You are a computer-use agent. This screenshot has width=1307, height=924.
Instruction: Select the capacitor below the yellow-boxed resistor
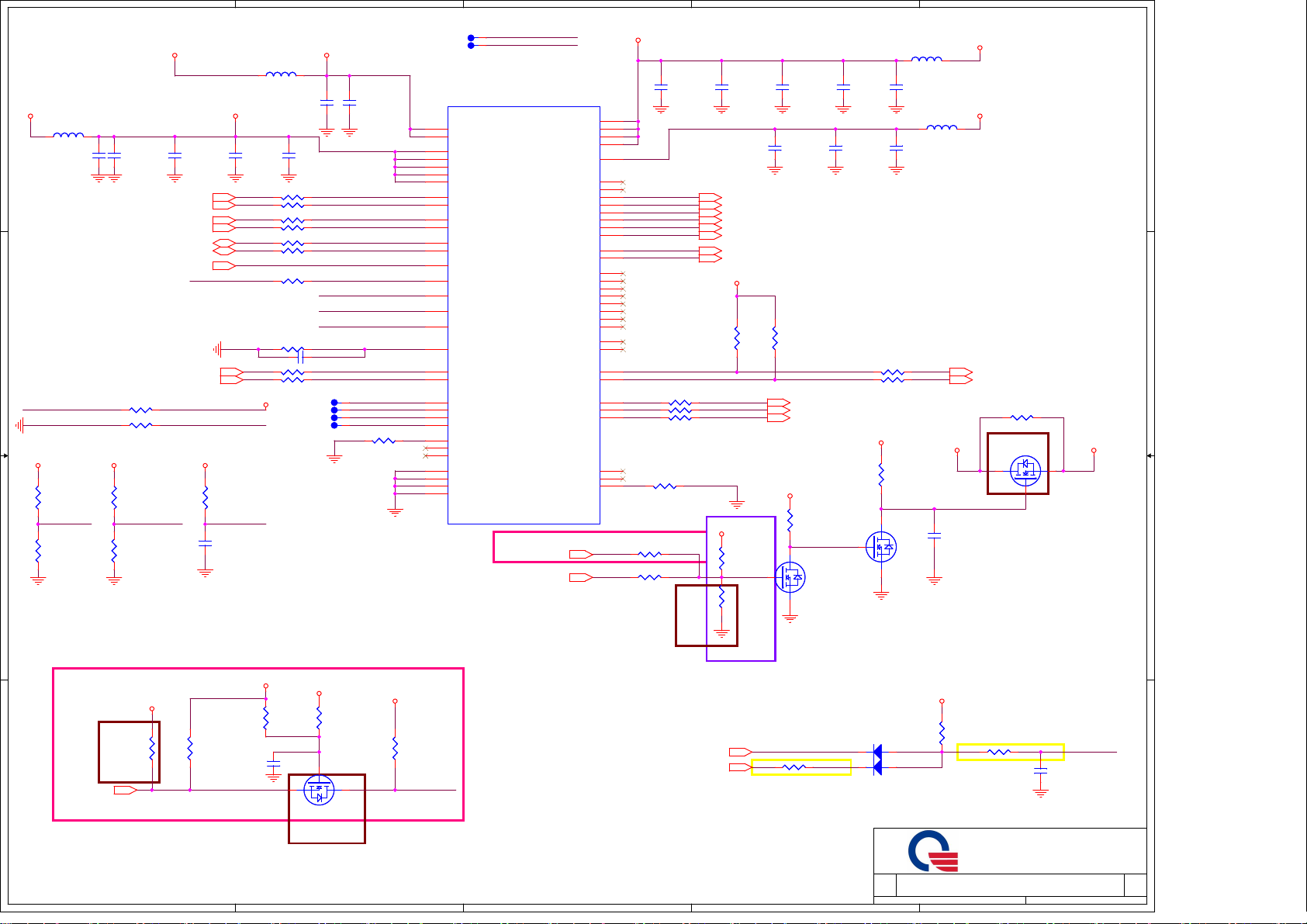[1041, 770]
